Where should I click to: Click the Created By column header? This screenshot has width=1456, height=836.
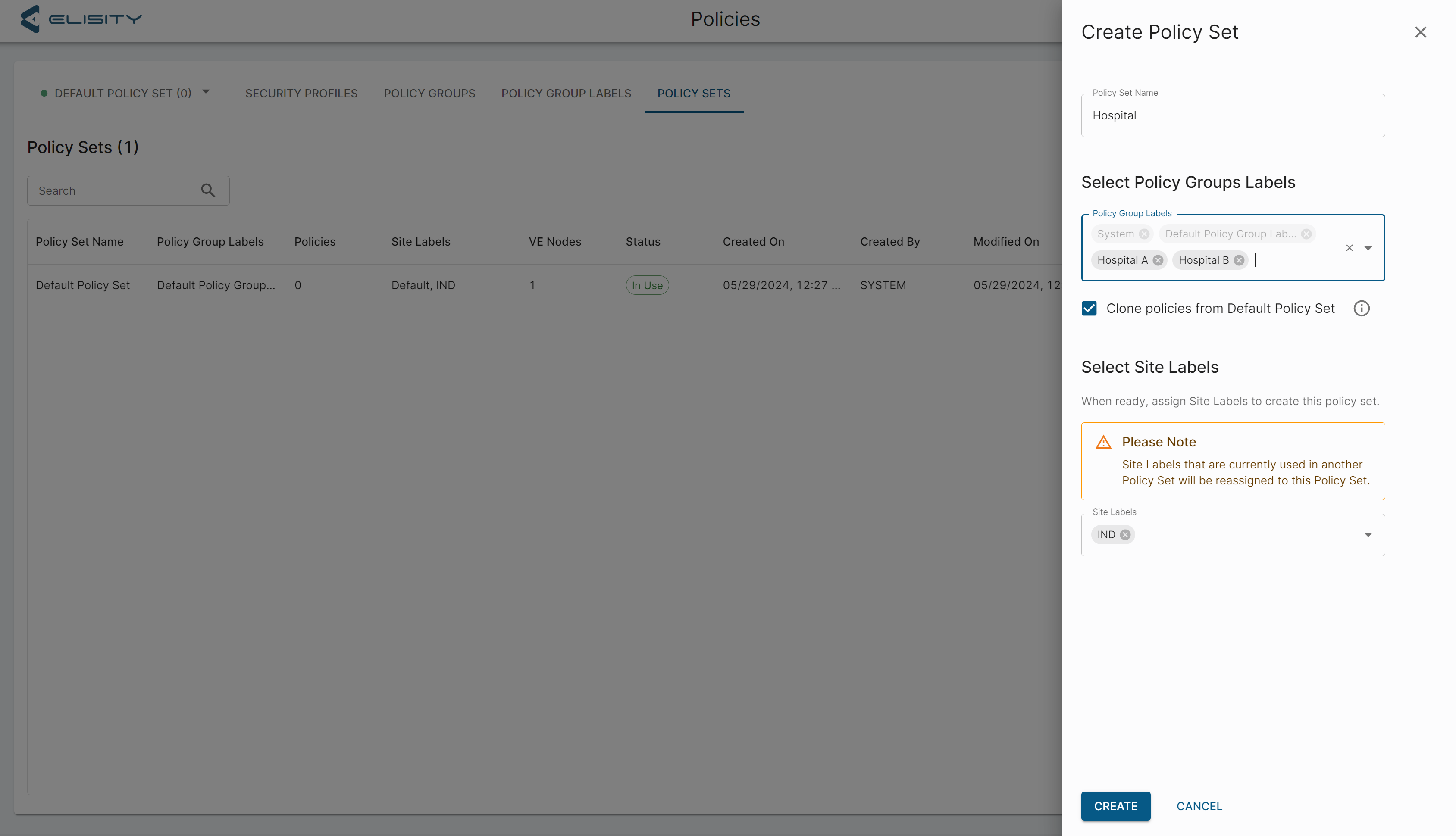point(890,242)
